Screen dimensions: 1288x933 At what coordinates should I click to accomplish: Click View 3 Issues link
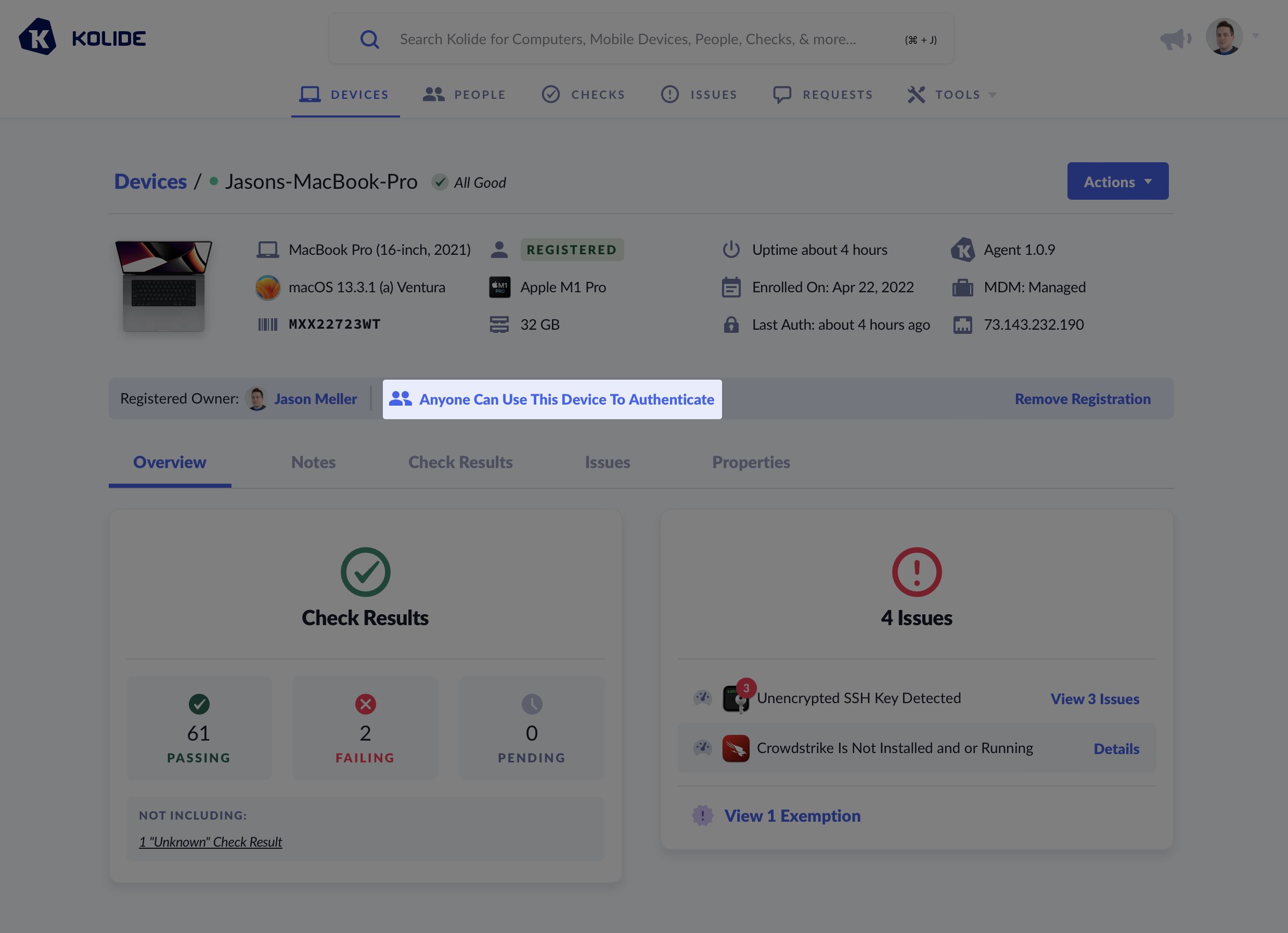(x=1094, y=698)
